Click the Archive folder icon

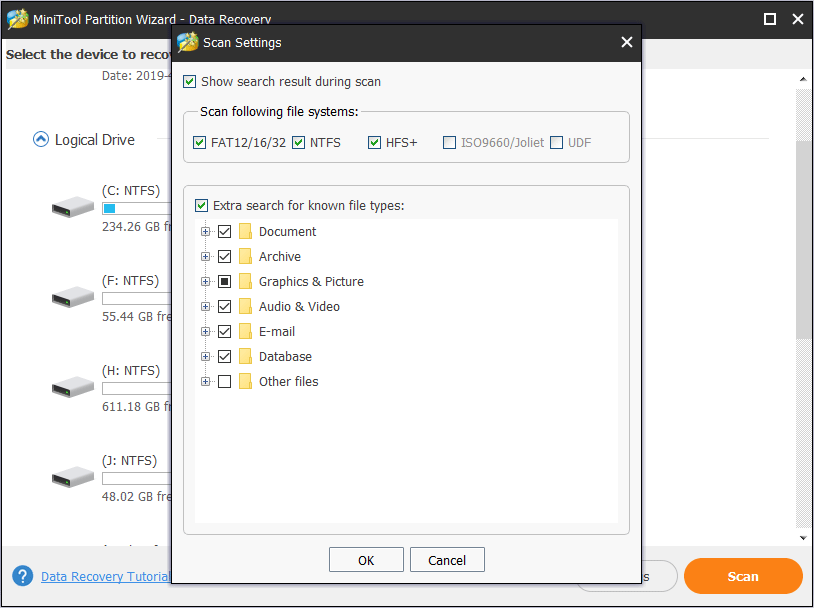[245, 256]
